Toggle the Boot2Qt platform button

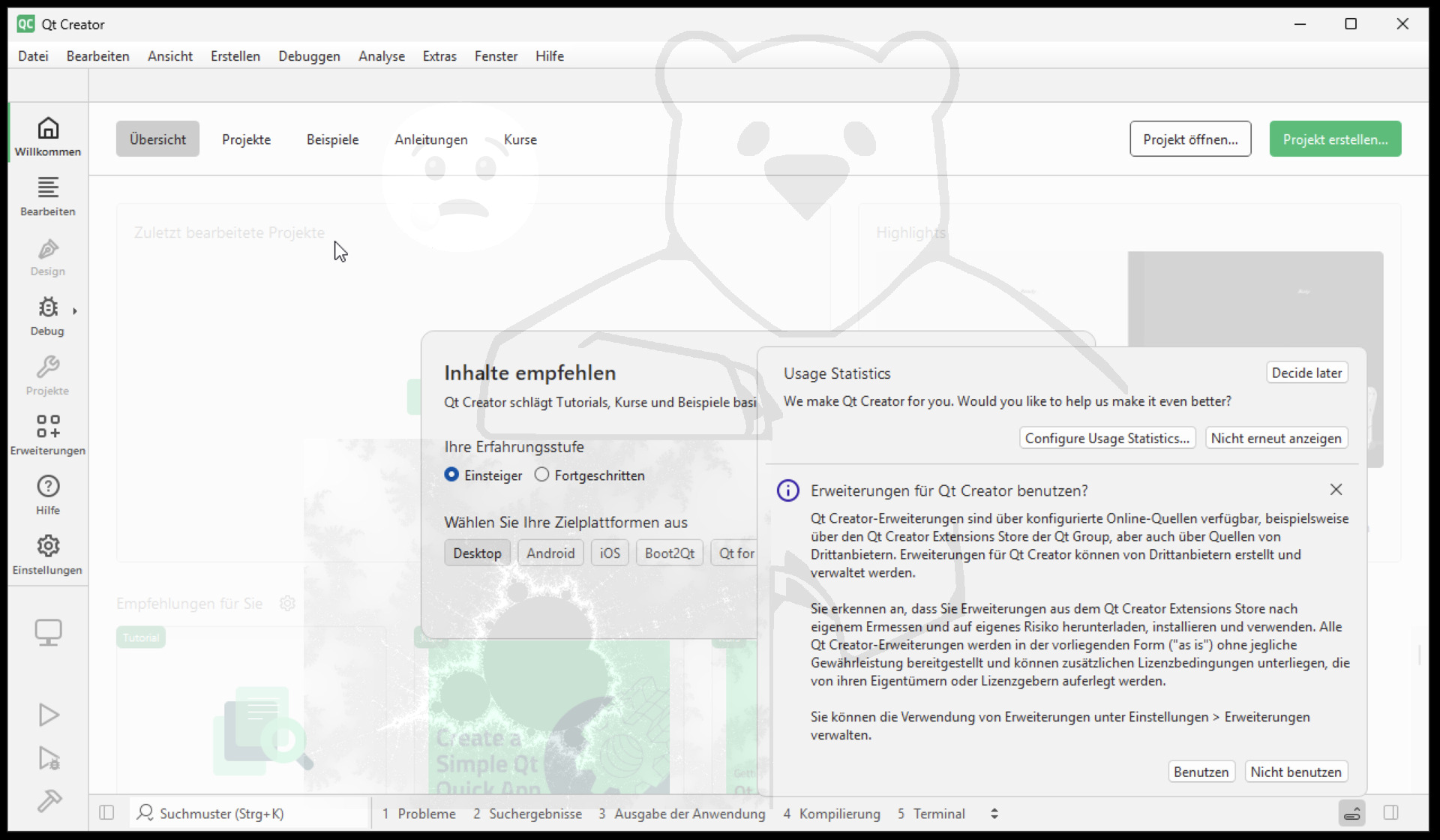[670, 553]
